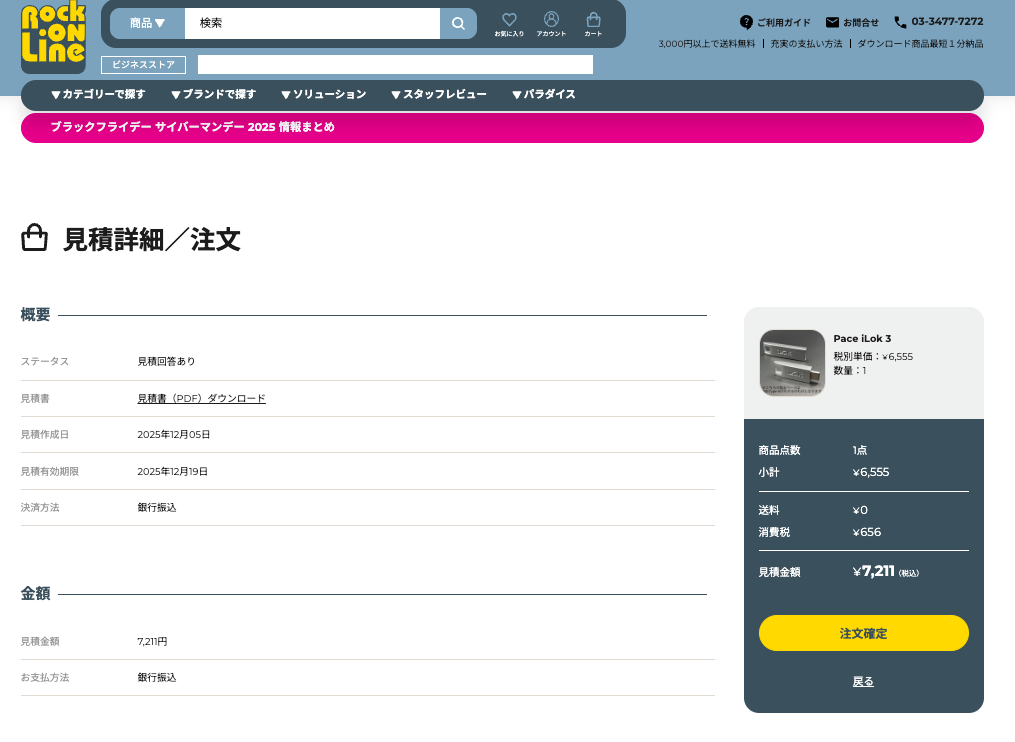Click the Pace iLok 3 product thumbnail
This screenshot has height=742, width=1015.
[x=792, y=363]
